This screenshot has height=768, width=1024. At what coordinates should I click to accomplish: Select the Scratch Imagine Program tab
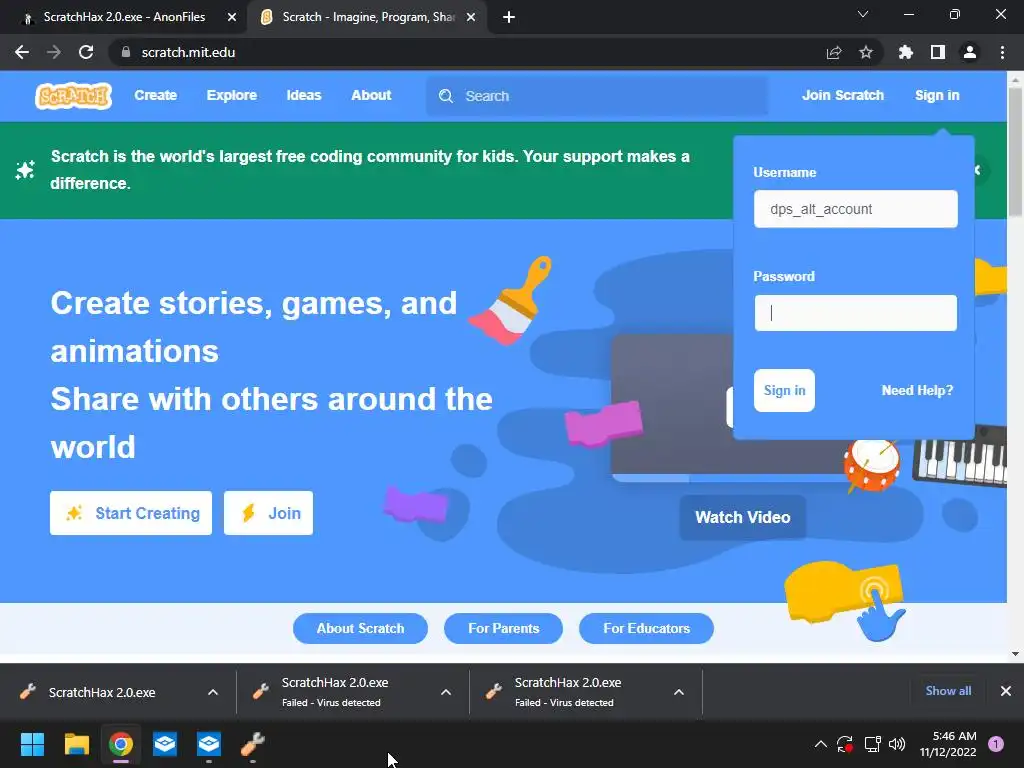[x=366, y=18]
